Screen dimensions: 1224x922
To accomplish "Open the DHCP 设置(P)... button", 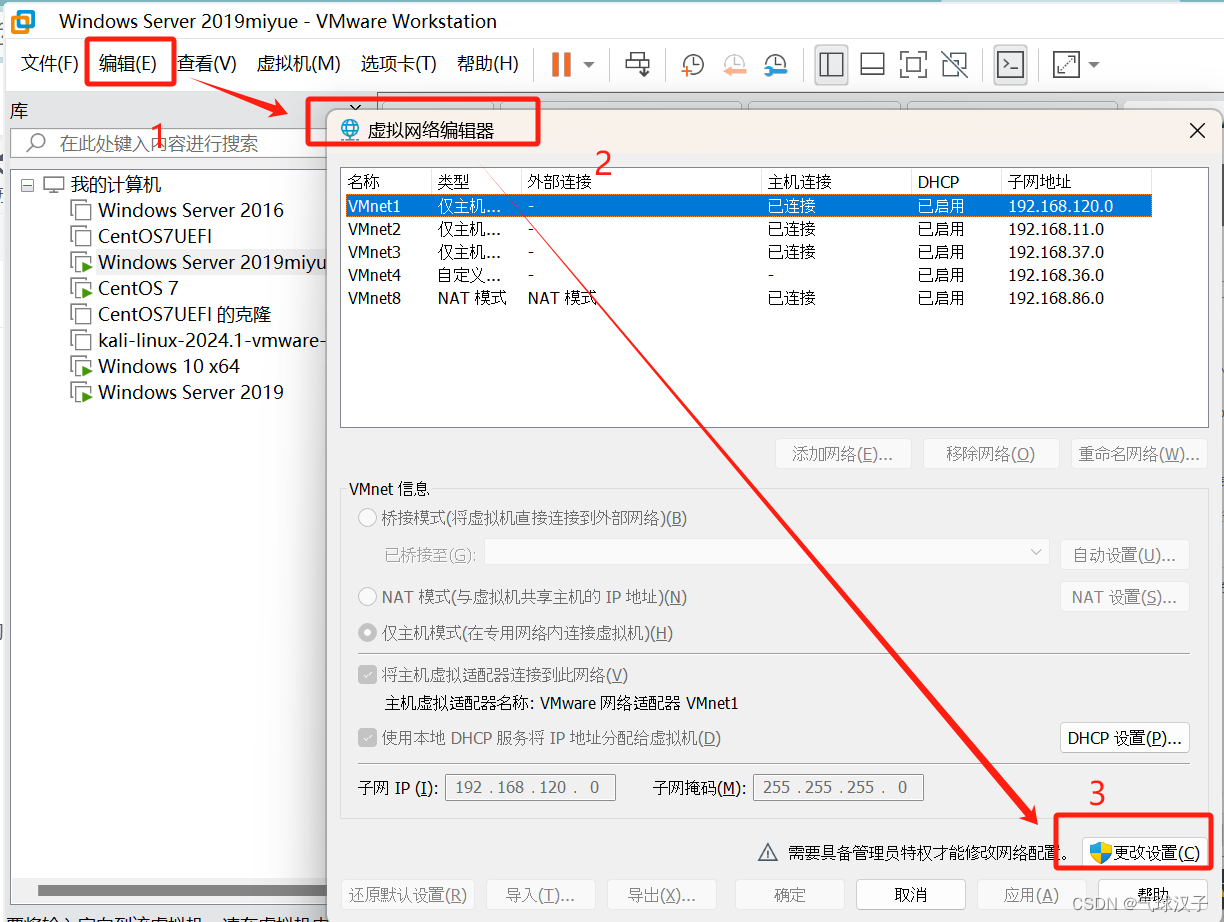I will pyautogui.click(x=1125, y=738).
